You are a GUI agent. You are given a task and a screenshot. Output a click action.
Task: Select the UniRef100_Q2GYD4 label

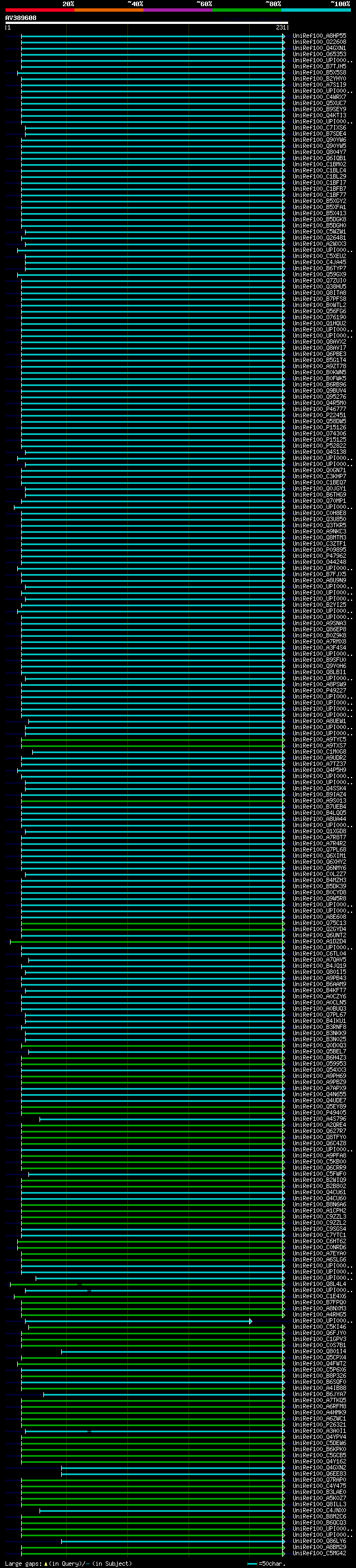[319, 929]
